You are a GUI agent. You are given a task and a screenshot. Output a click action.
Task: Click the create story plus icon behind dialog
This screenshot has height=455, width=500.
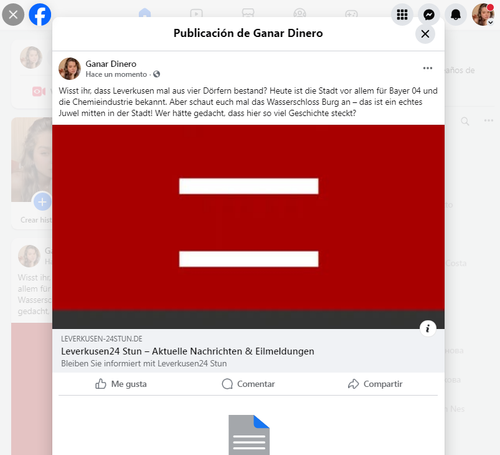pos(42,202)
